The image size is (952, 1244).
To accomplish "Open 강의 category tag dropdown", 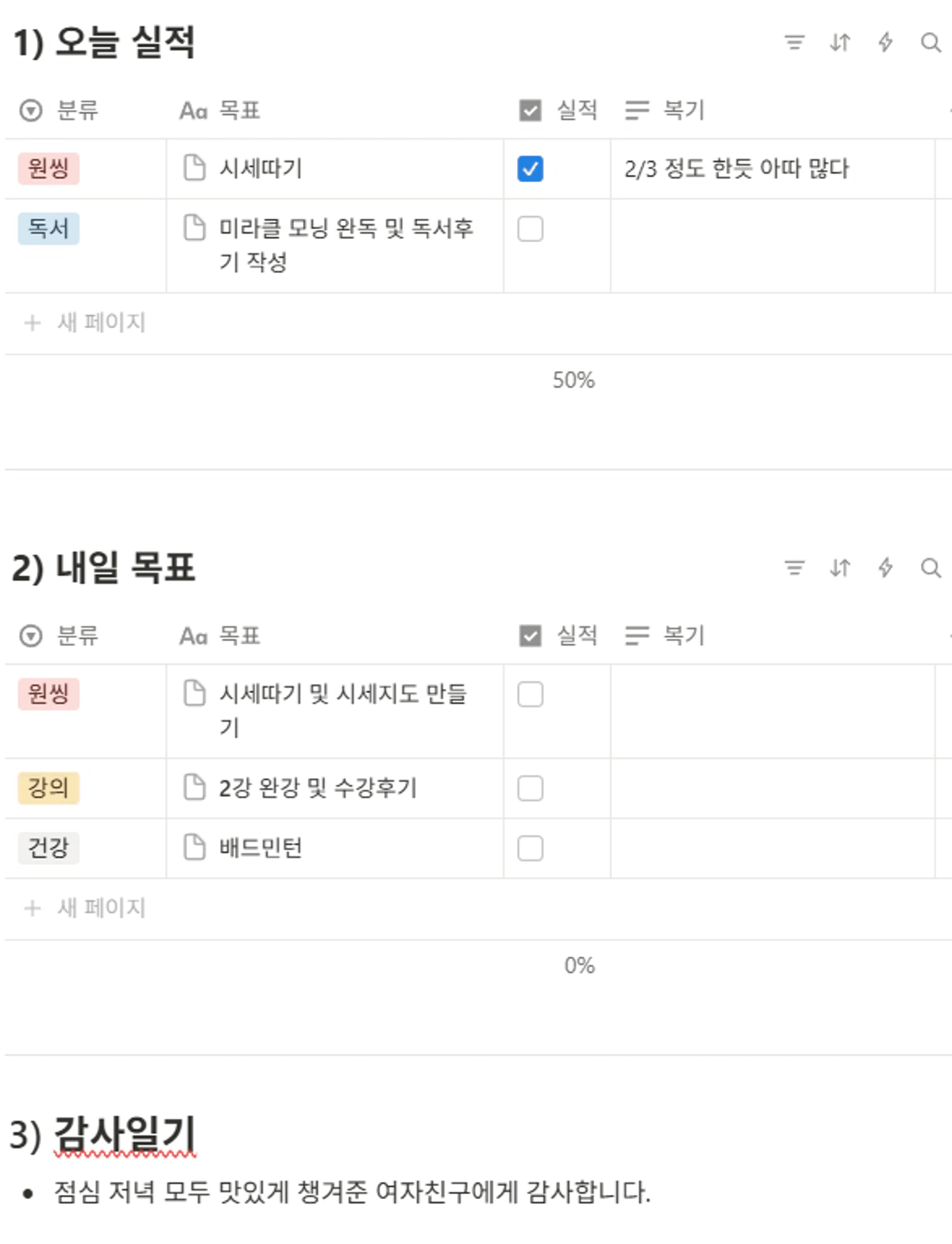I will (x=49, y=788).
